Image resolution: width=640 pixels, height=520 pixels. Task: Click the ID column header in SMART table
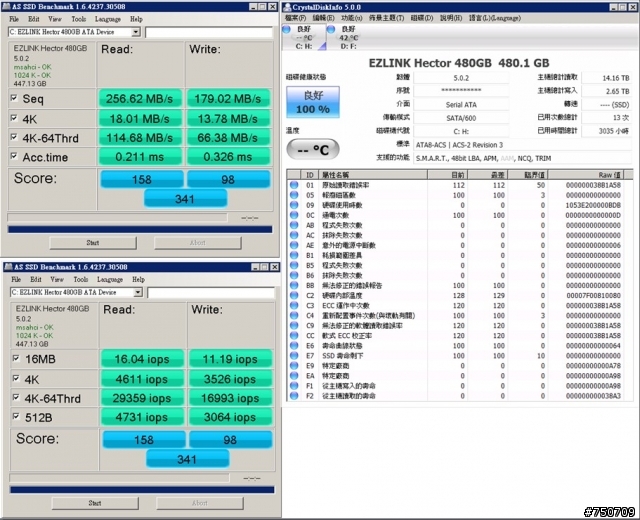click(310, 175)
